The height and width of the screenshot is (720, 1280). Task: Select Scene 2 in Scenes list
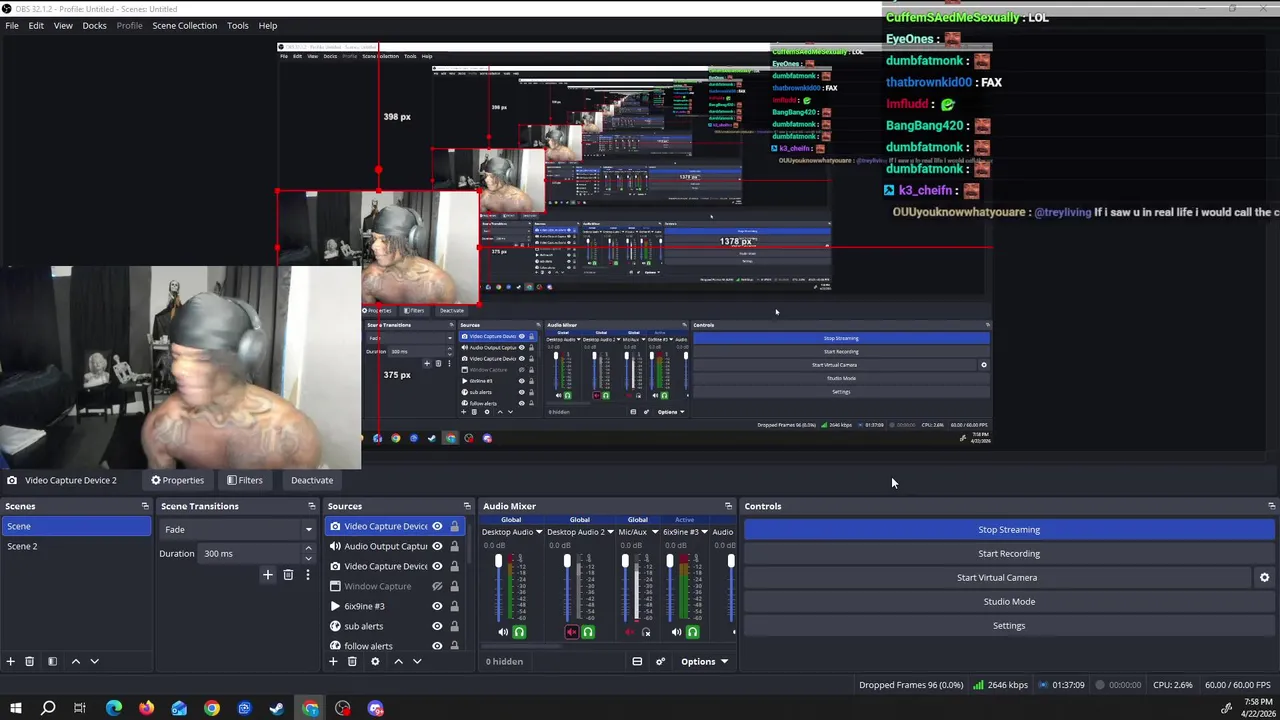click(x=75, y=546)
